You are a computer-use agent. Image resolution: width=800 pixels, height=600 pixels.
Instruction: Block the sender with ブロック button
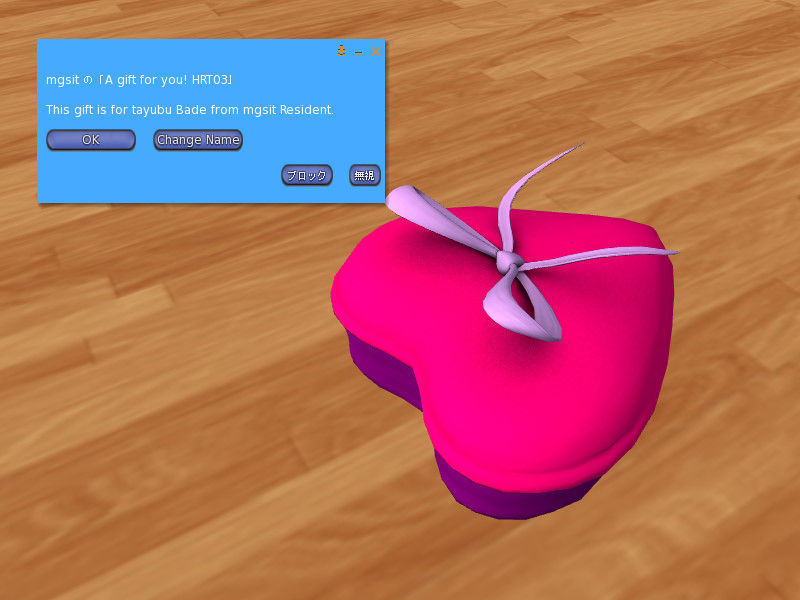(x=307, y=175)
